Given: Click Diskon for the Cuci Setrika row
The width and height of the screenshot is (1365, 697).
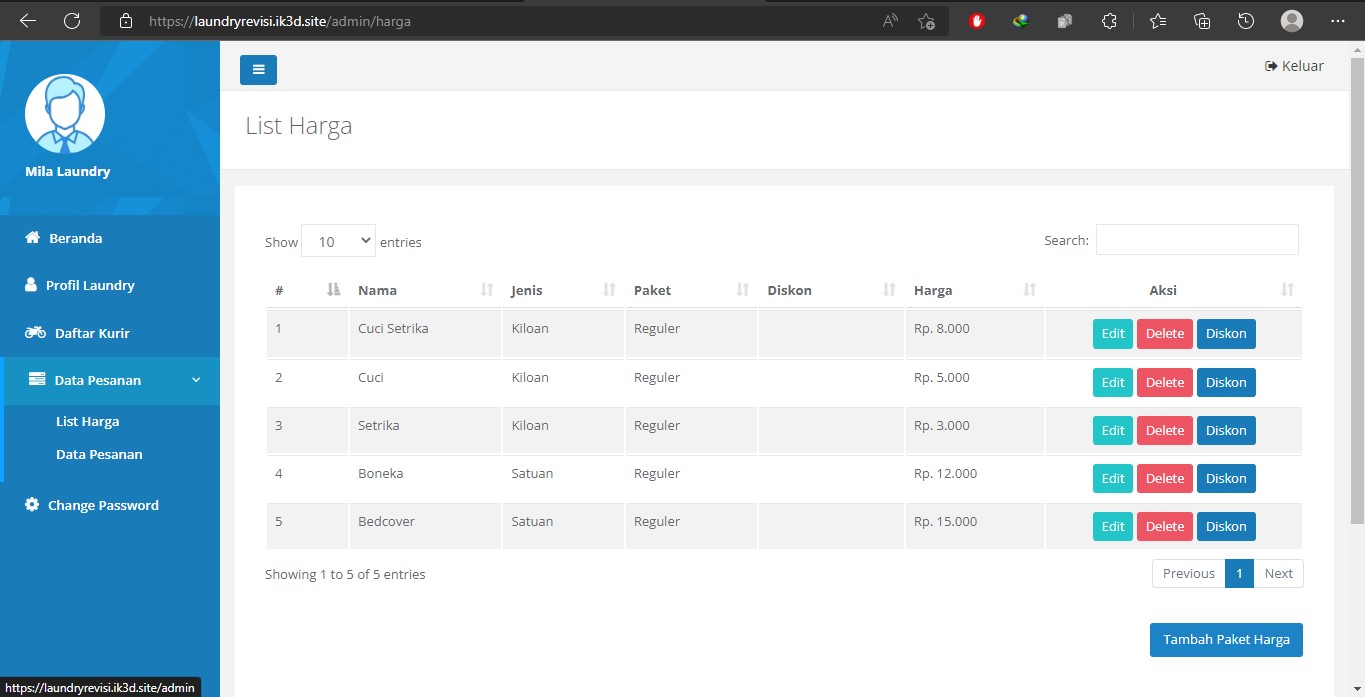Looking at the screenshot, I should click(x=1225, y=333).
